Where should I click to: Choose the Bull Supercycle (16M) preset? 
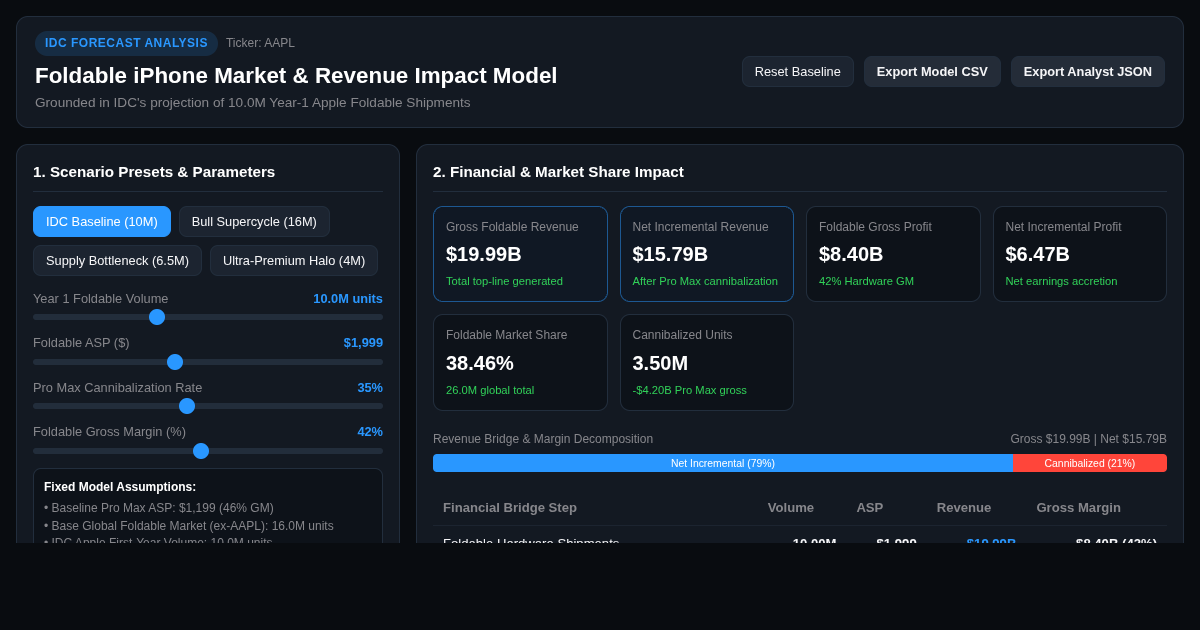[254, 222]
